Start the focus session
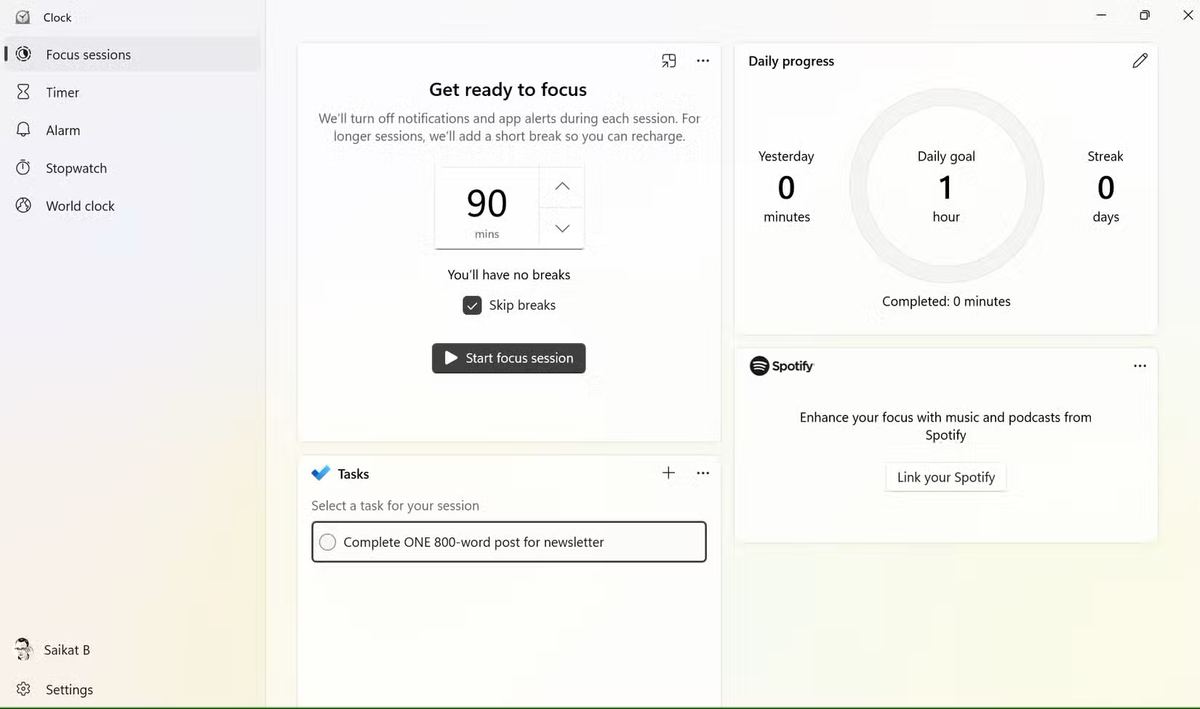 pos(508,358)
